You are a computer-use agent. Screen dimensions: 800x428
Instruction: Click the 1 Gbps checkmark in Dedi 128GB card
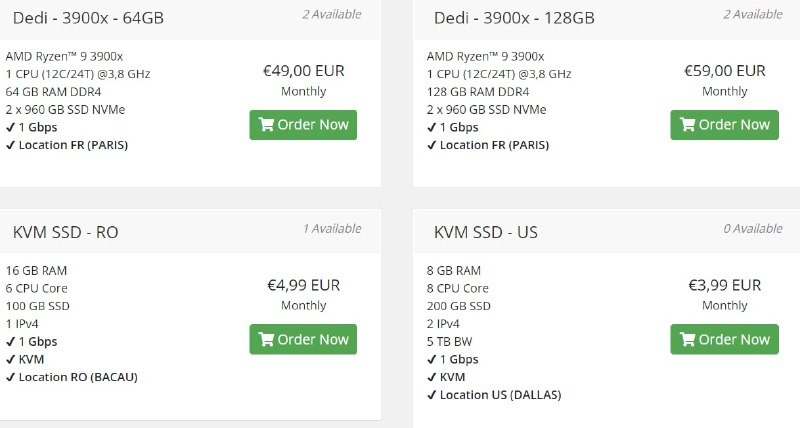[x=431, y=127]
